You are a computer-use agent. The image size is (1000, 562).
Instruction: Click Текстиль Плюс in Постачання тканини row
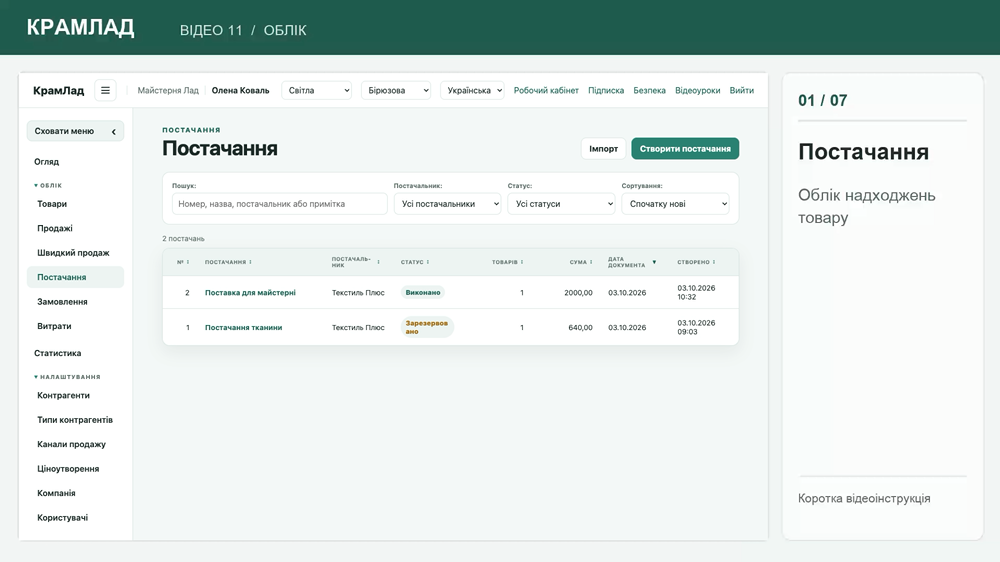pos(358,328)
